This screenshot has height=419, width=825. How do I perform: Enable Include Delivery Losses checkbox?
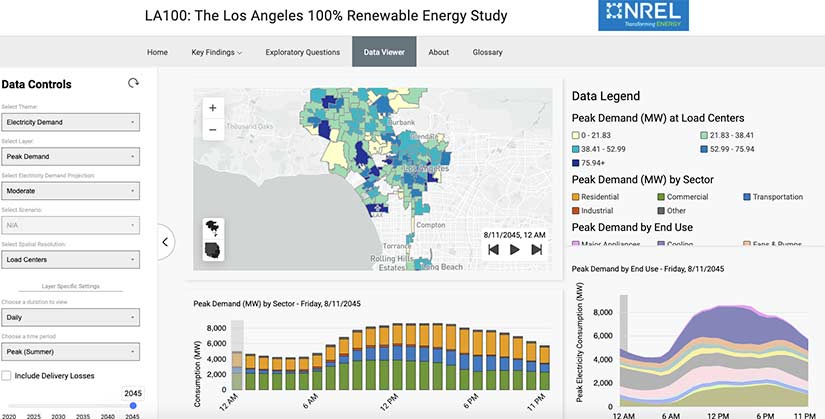coord(6,376)
